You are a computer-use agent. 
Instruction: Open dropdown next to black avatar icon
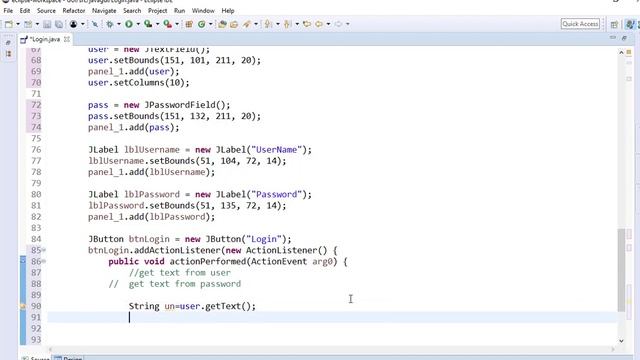coord(82,24)
